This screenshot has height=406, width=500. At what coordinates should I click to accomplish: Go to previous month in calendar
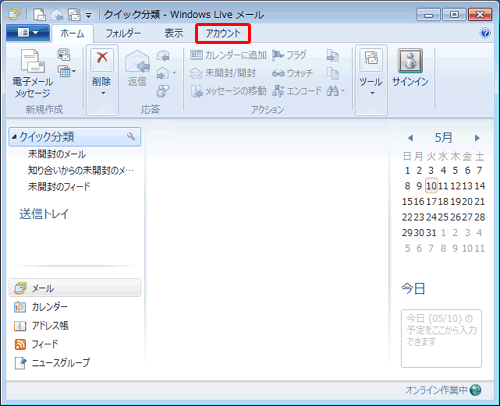click(410, 138)
